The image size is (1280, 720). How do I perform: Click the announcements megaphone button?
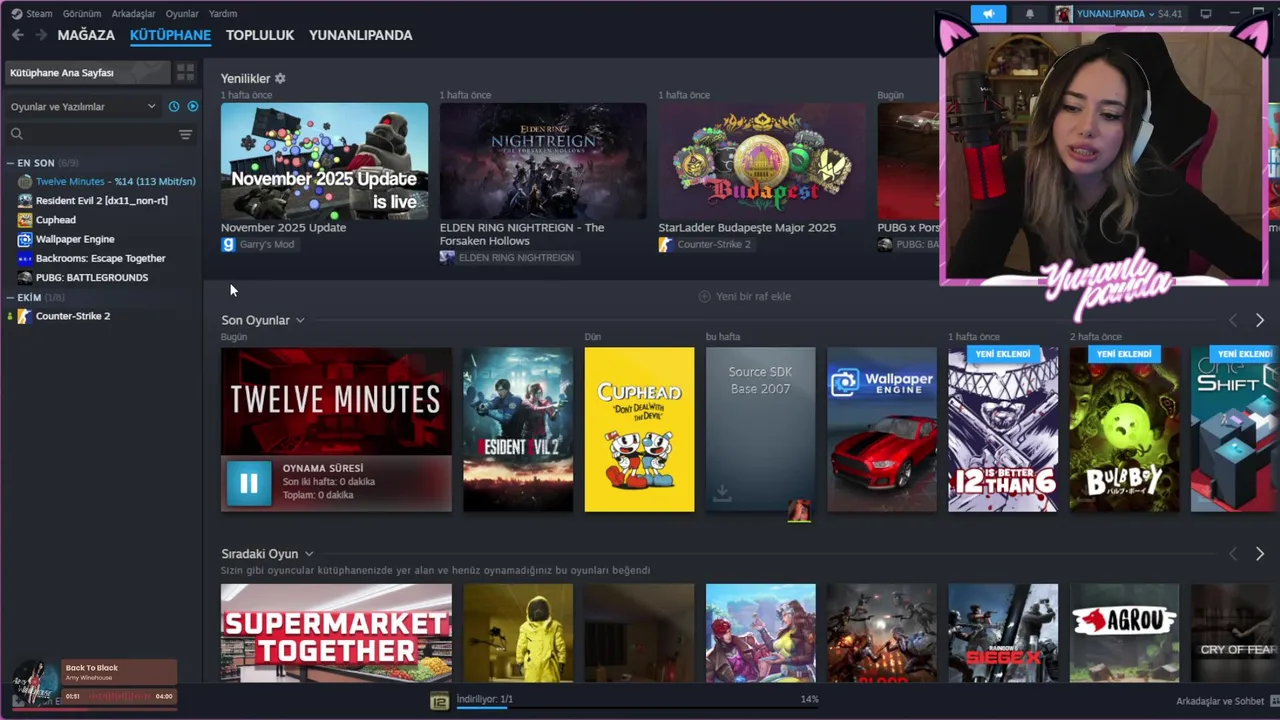click(988, 14)
